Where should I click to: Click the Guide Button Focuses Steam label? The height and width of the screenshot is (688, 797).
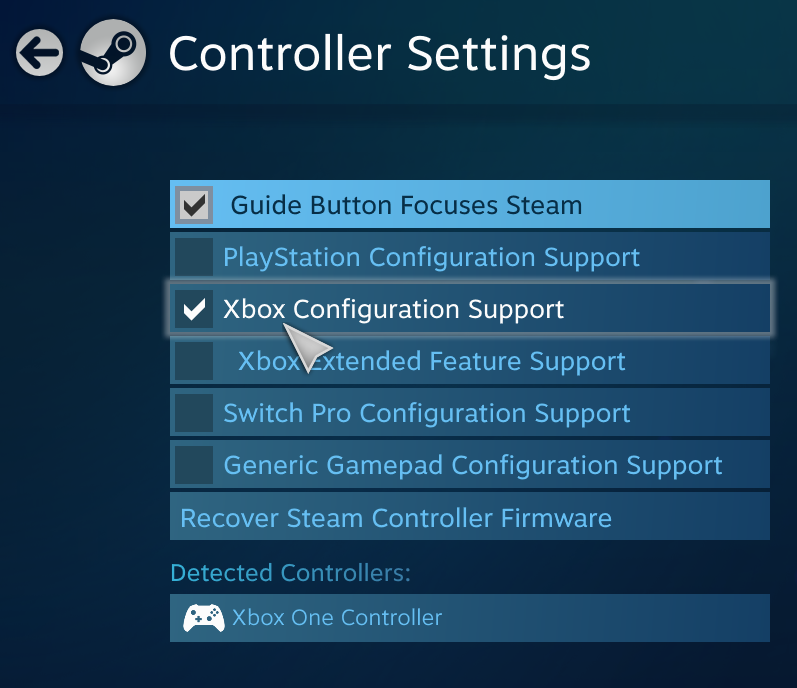click(x=406, y=206)
